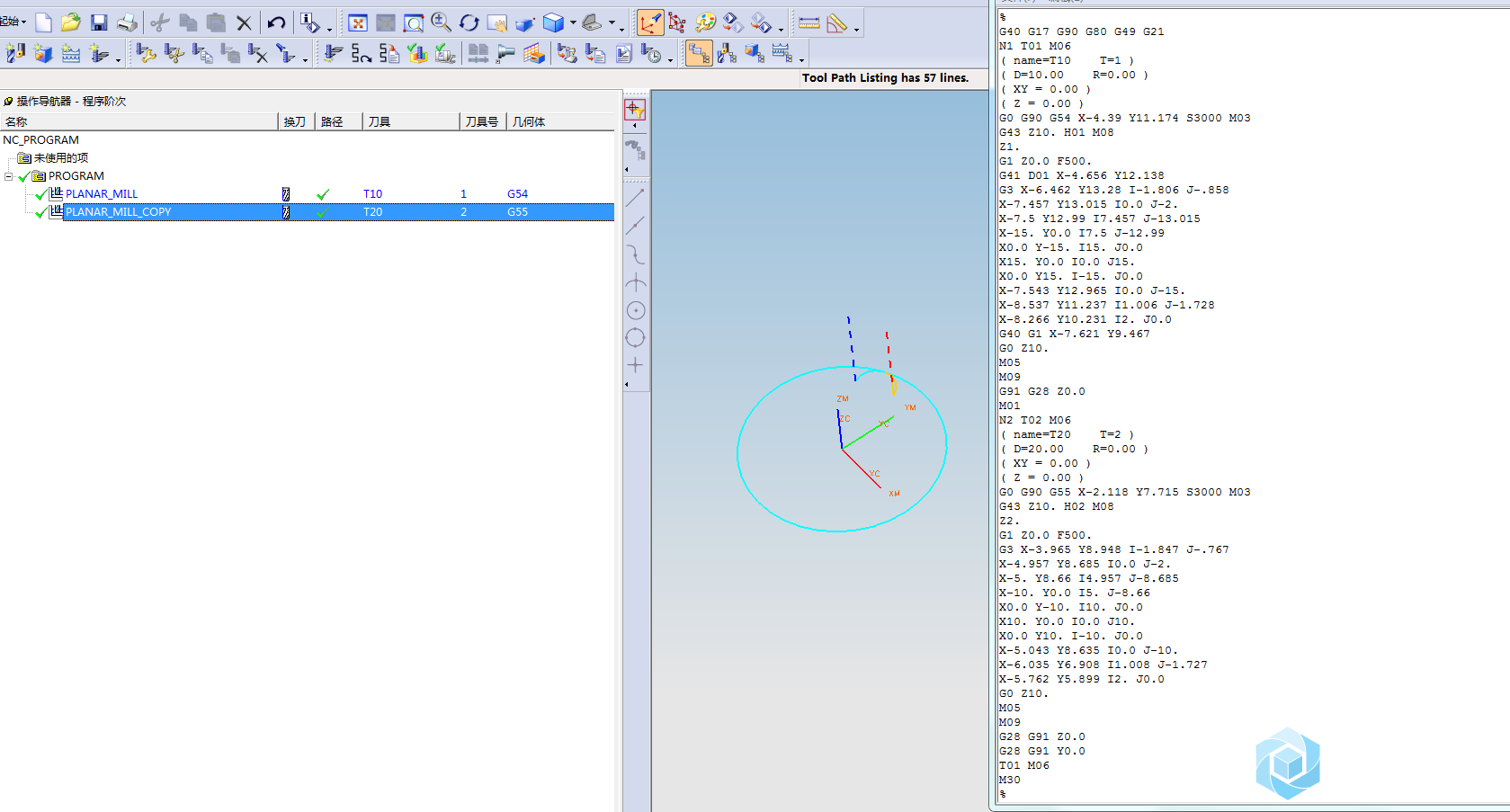Click the Create Method icon

[71, 54]
